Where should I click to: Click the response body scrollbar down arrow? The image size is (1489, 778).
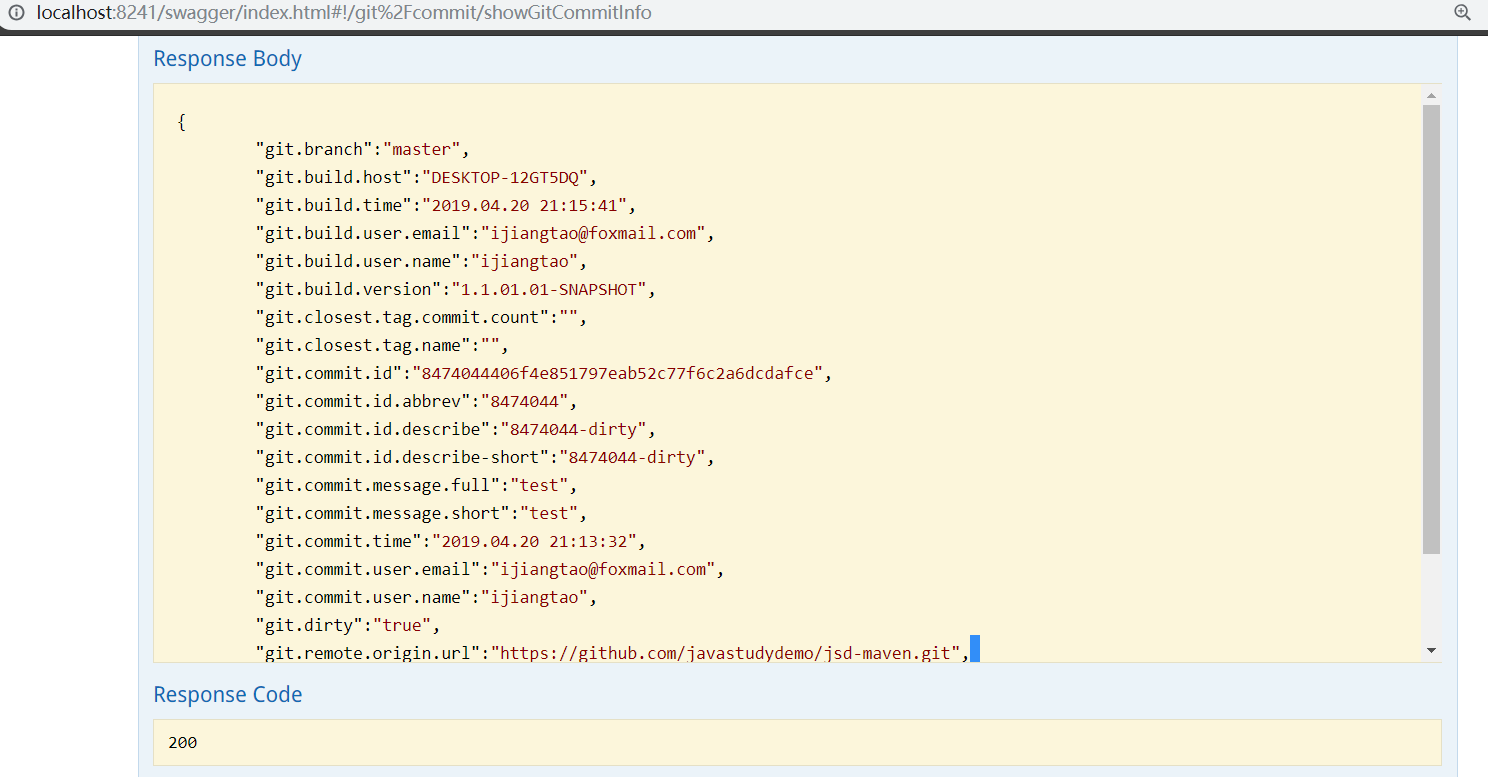(x=1431, y=650)
